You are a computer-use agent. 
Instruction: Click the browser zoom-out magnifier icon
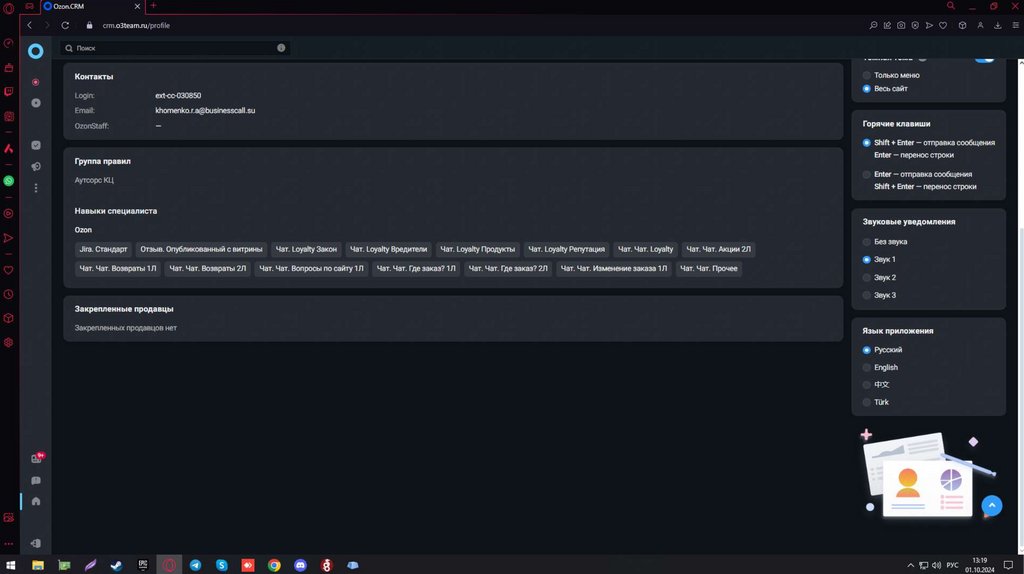[873, 25]
